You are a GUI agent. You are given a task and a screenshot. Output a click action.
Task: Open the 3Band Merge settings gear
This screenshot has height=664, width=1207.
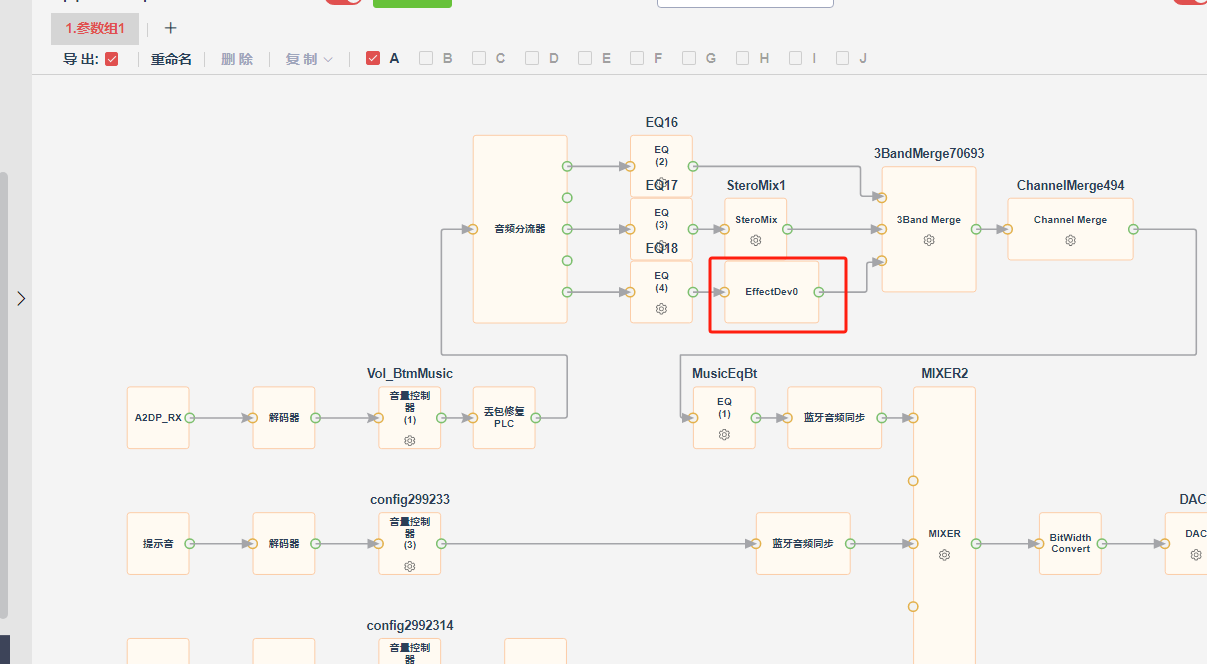pyautogui.click(x=929, y=241)
